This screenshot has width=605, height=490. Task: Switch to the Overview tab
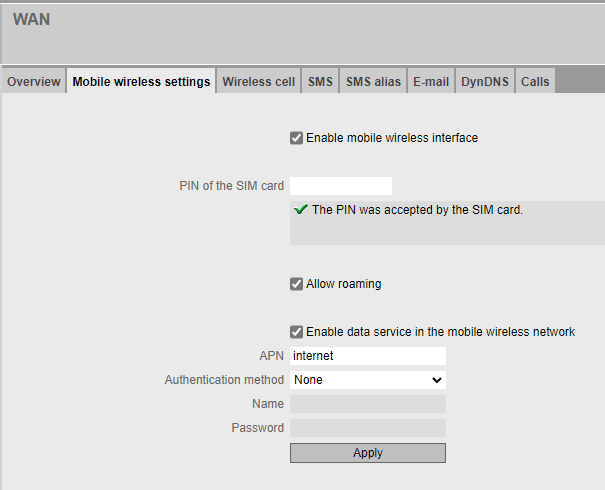pyautogui.click(x=34, y=82)
